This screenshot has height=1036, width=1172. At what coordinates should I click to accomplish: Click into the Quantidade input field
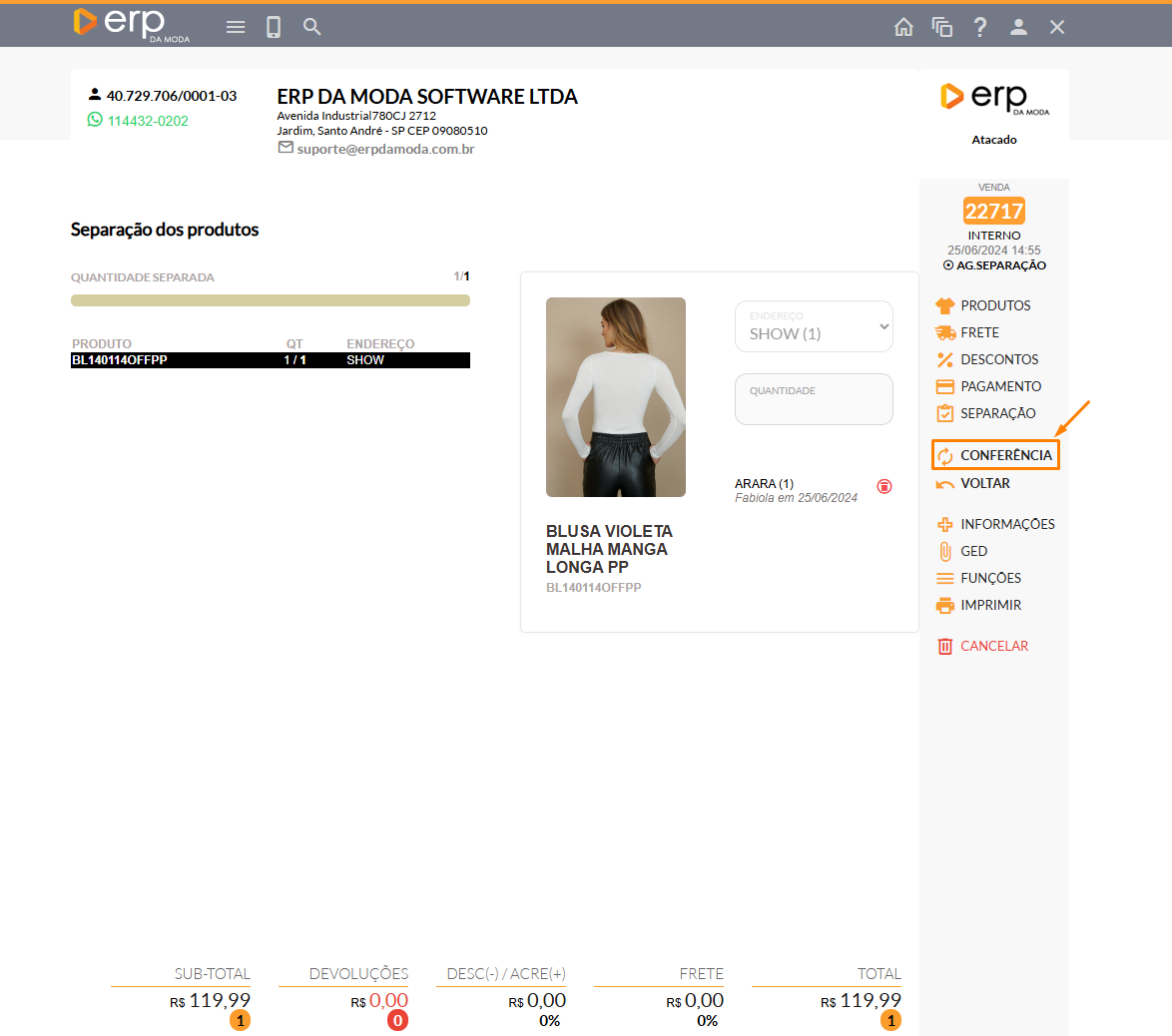click(x=814, y=402)
